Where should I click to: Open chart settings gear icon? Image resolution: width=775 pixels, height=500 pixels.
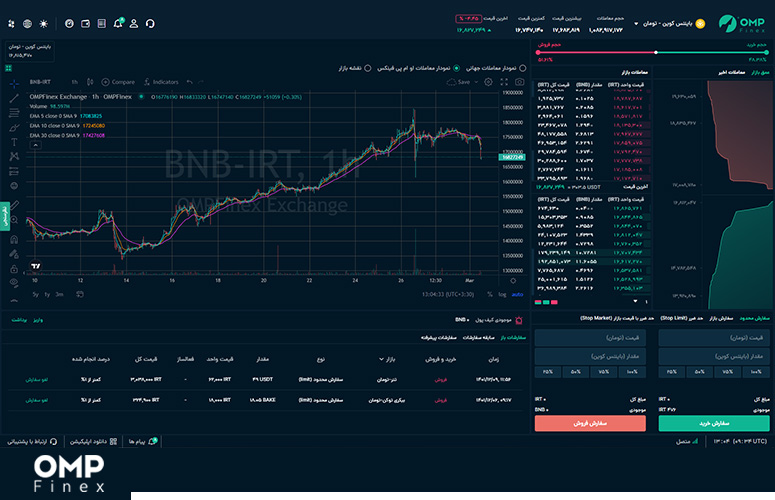click(x=488, y=82)
